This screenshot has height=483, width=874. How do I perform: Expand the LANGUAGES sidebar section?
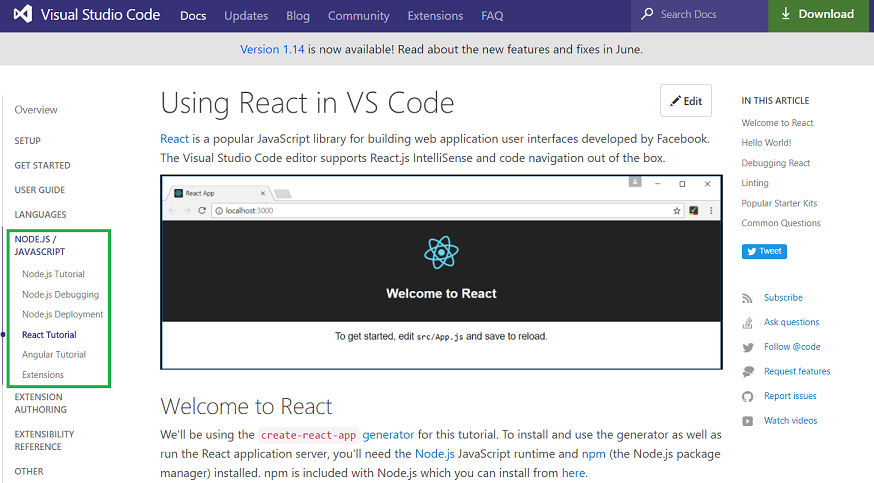40,214
